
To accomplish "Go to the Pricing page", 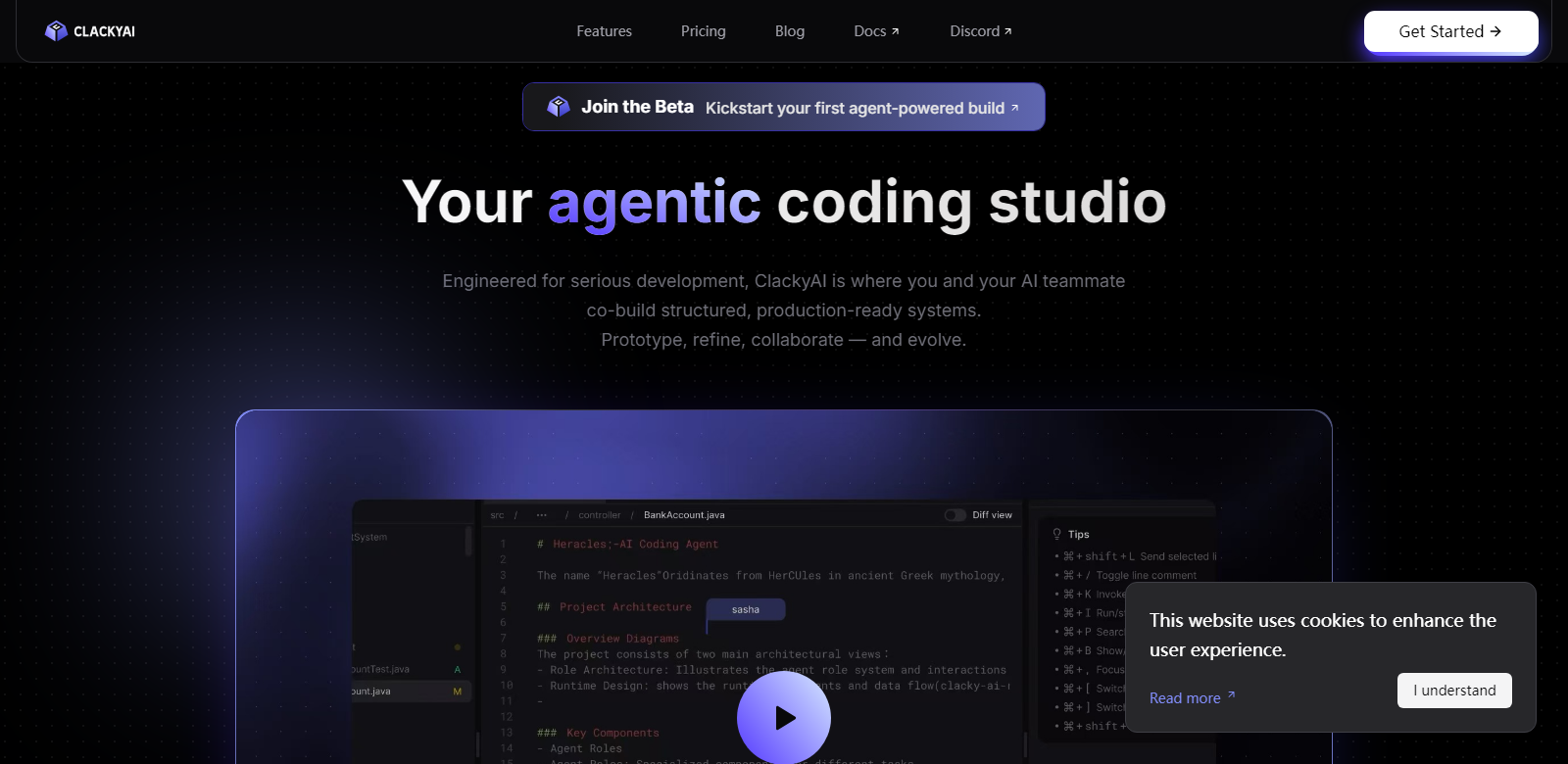I will (x=703, y=31).
